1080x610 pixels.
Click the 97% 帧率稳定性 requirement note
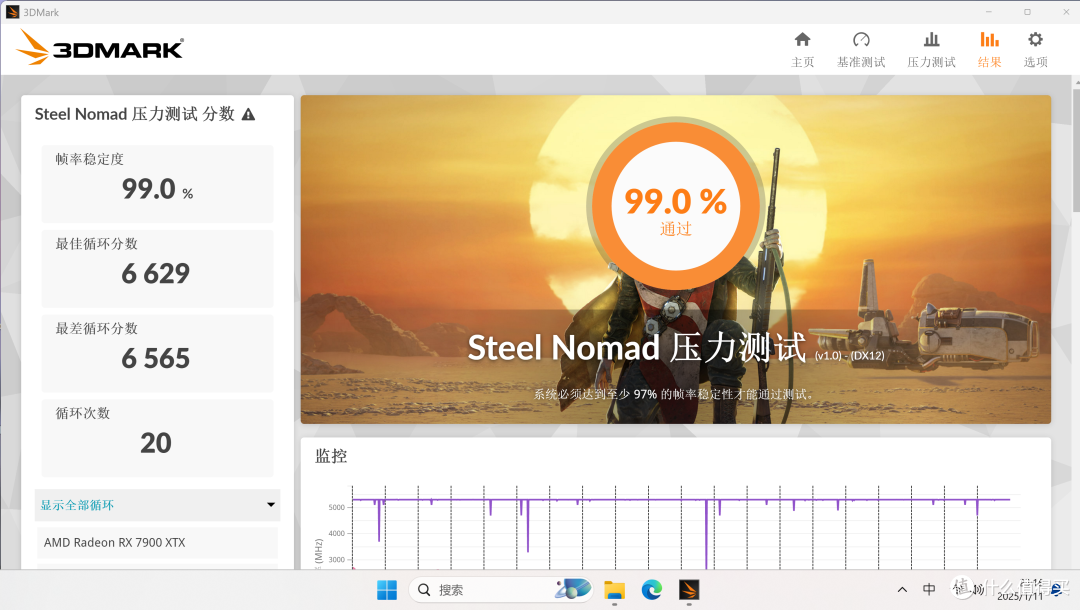[676, 395]
